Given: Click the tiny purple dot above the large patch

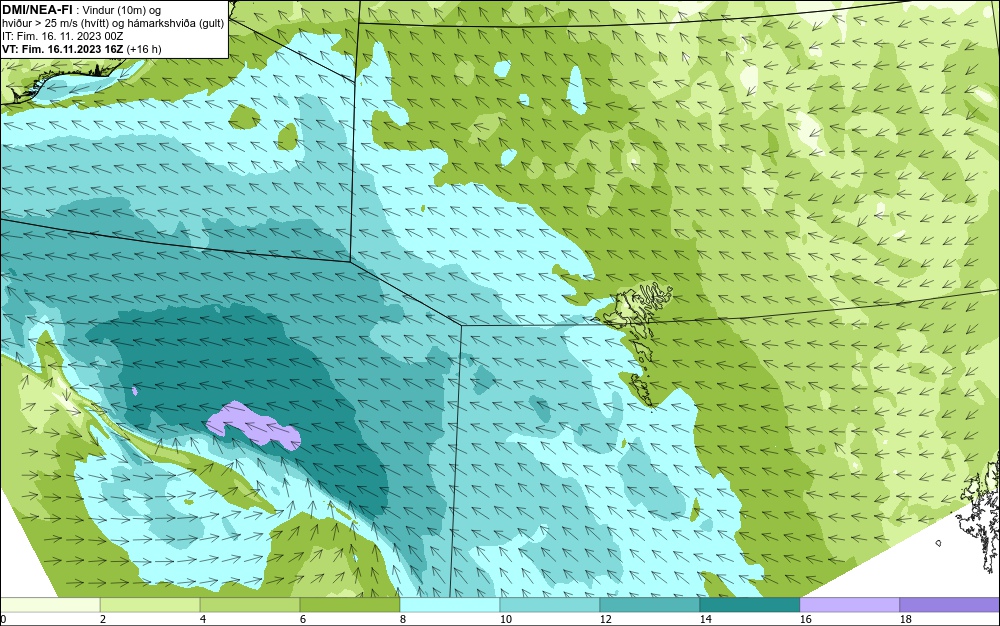Looking at the screenshot, I should click(135, 391).
